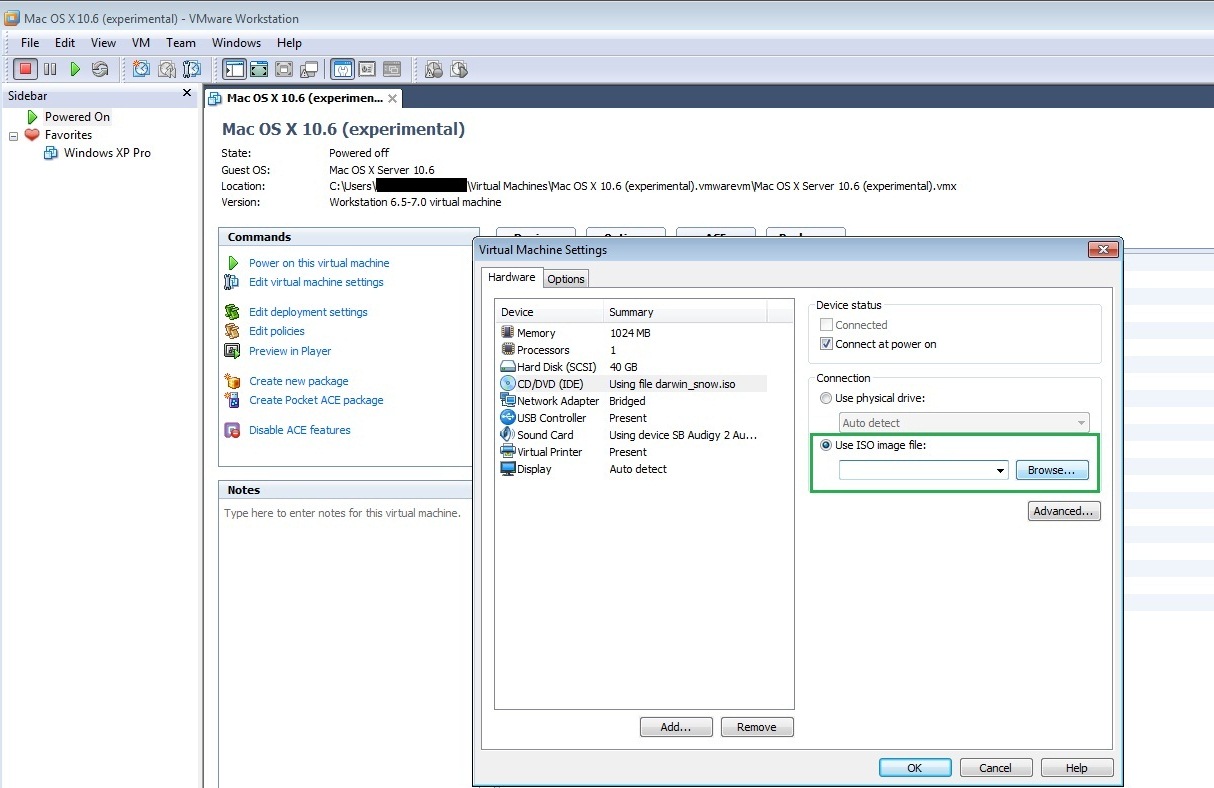Screen dimensions: 1214x788
Task: Click the red Power Off toolbar icon
Action: coord(26,69)
